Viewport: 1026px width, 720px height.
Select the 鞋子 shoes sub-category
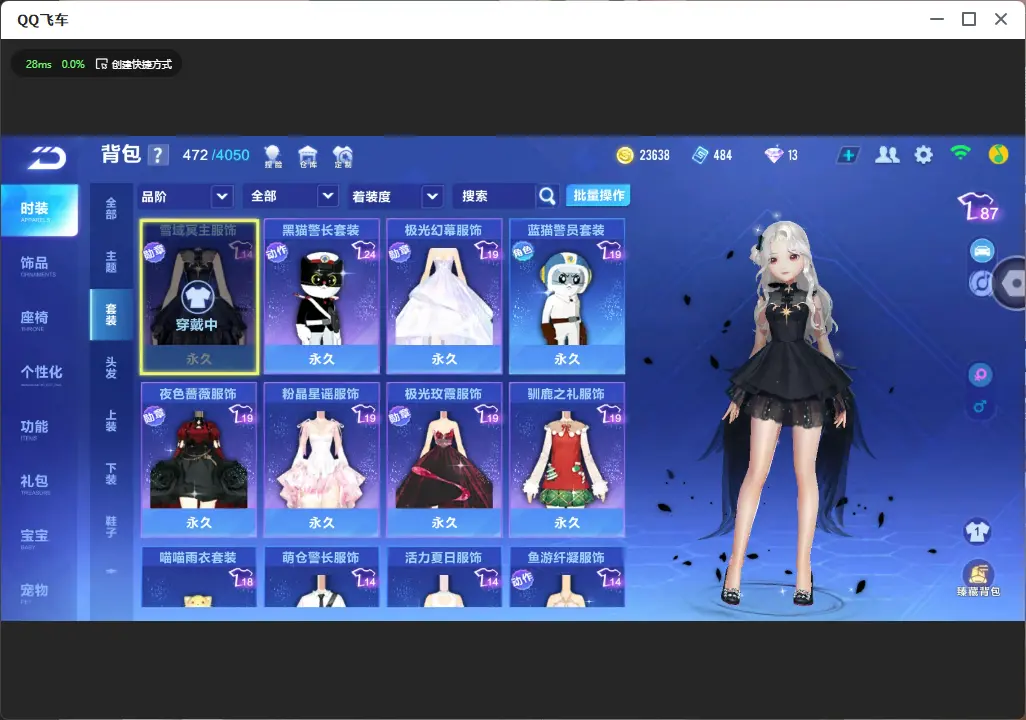tap(111, 527)
